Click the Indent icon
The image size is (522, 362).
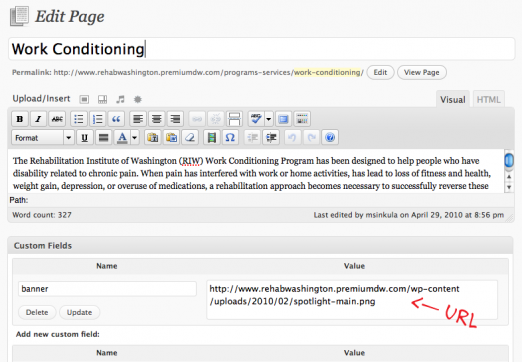pyautogui.click(x=271, y=138)
